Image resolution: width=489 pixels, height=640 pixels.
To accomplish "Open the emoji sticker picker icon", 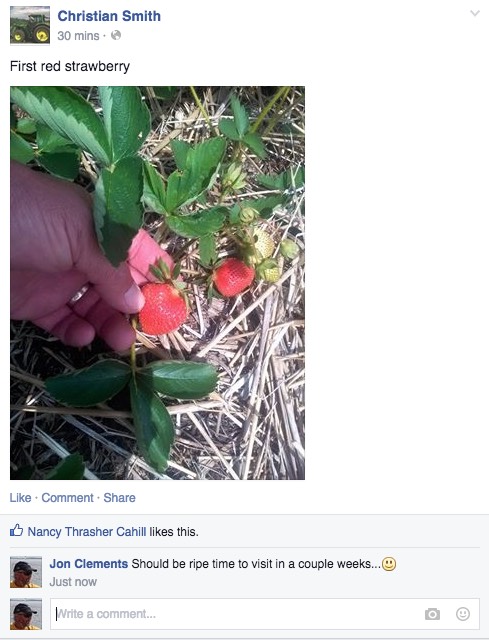I will pyautogui.click(x=463, y=614).
